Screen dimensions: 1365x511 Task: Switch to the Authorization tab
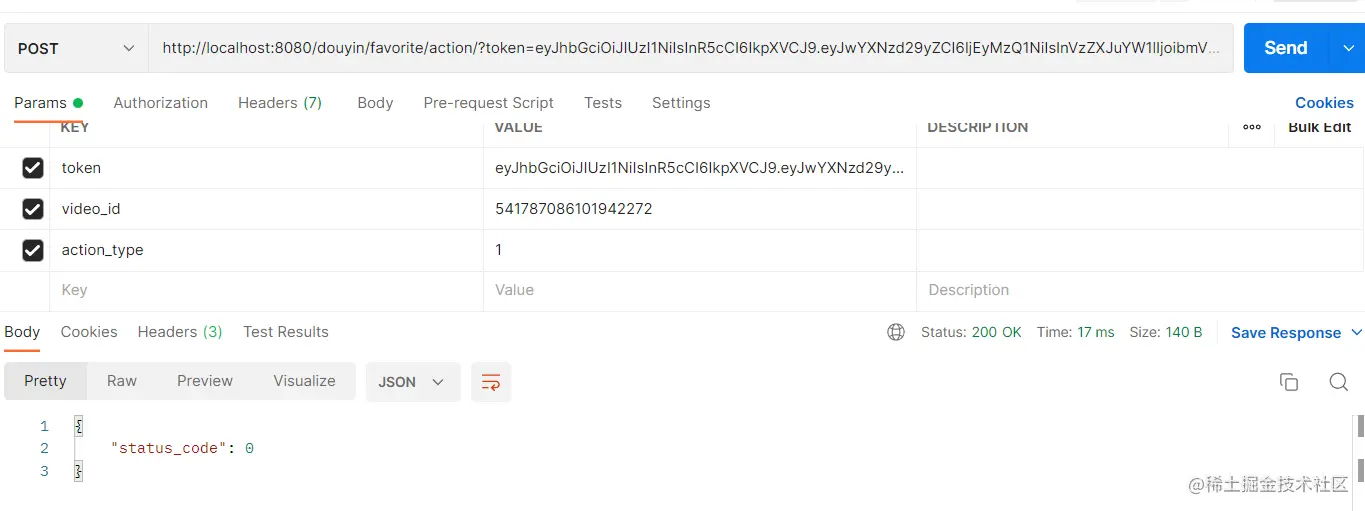tap(160, 103)
